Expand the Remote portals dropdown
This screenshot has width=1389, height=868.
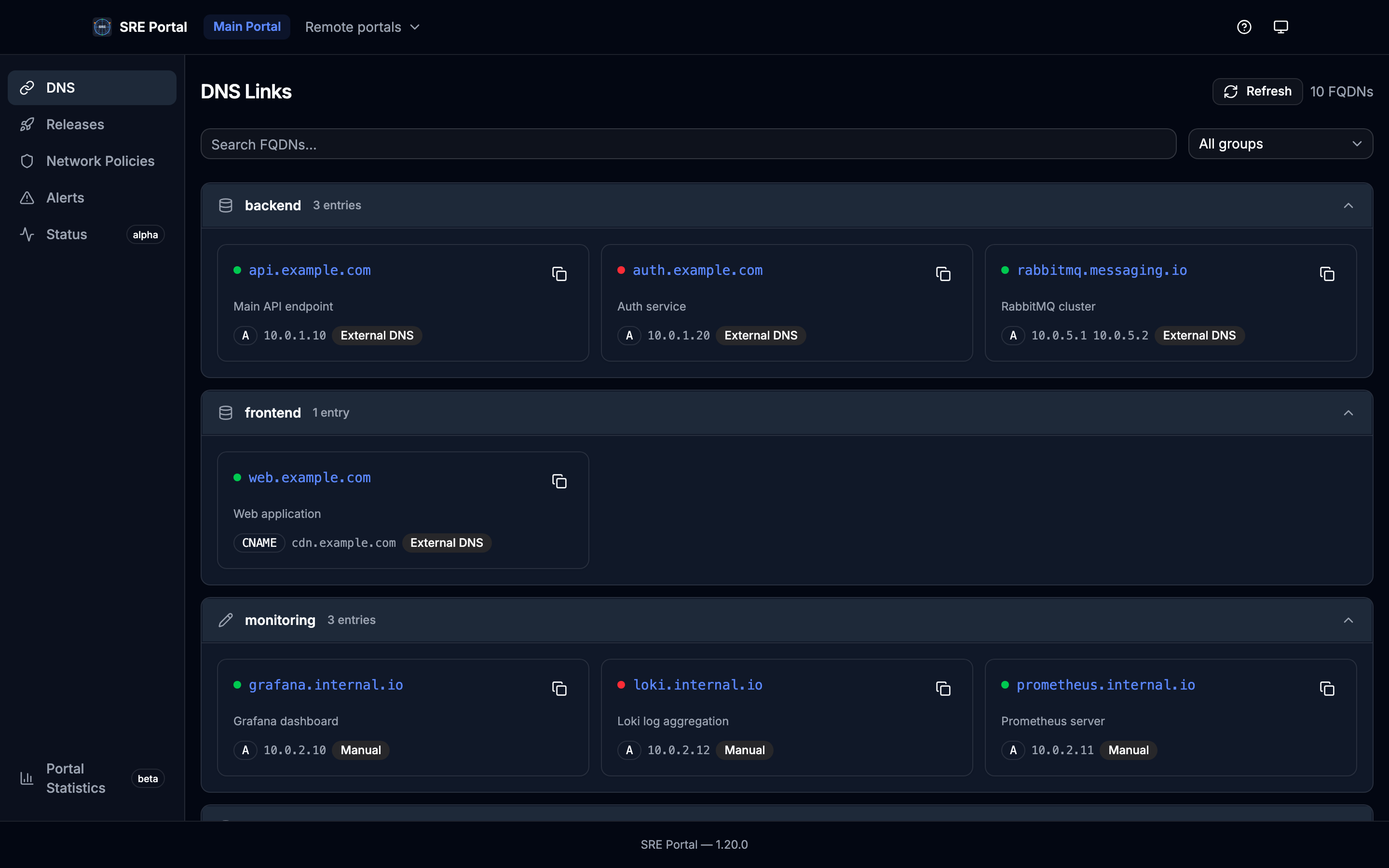[362, 27]
